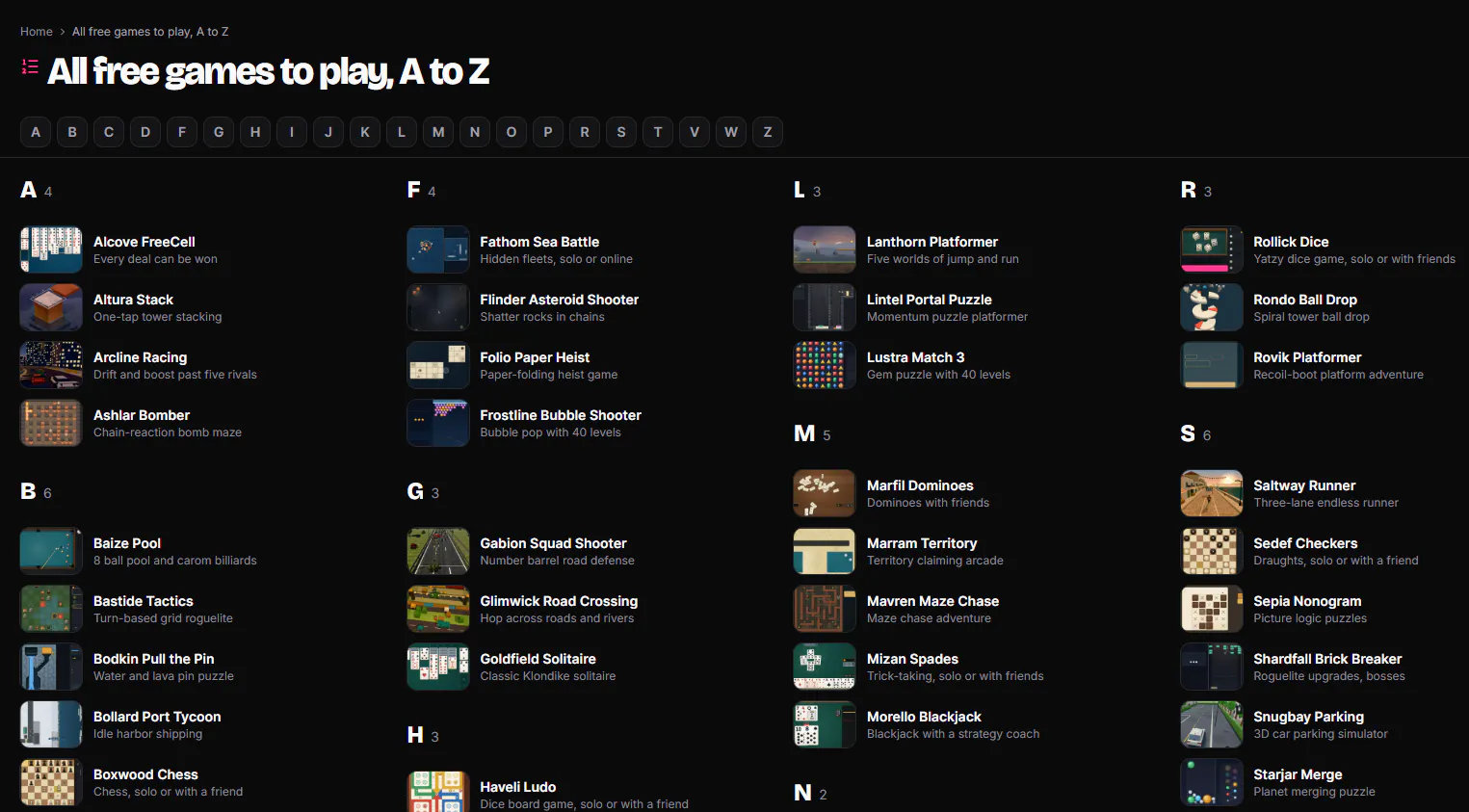This screenshot has width=1469, height=812.
Task: Open the Lanthorn Platformer link
Action: click(x=932, y=242)
